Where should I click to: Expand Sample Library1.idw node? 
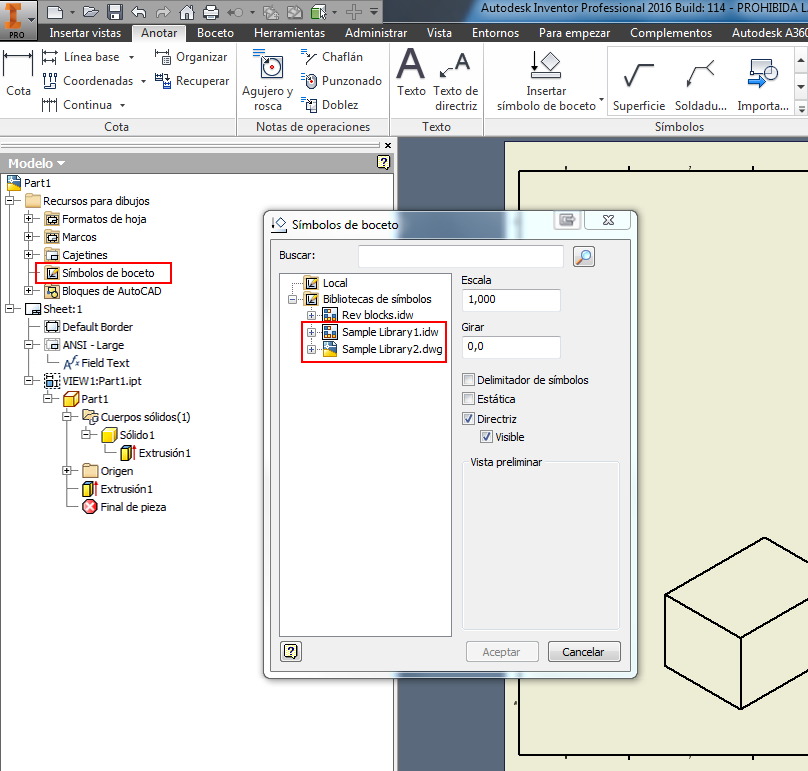pyautogui.click(x=311, y=332)
